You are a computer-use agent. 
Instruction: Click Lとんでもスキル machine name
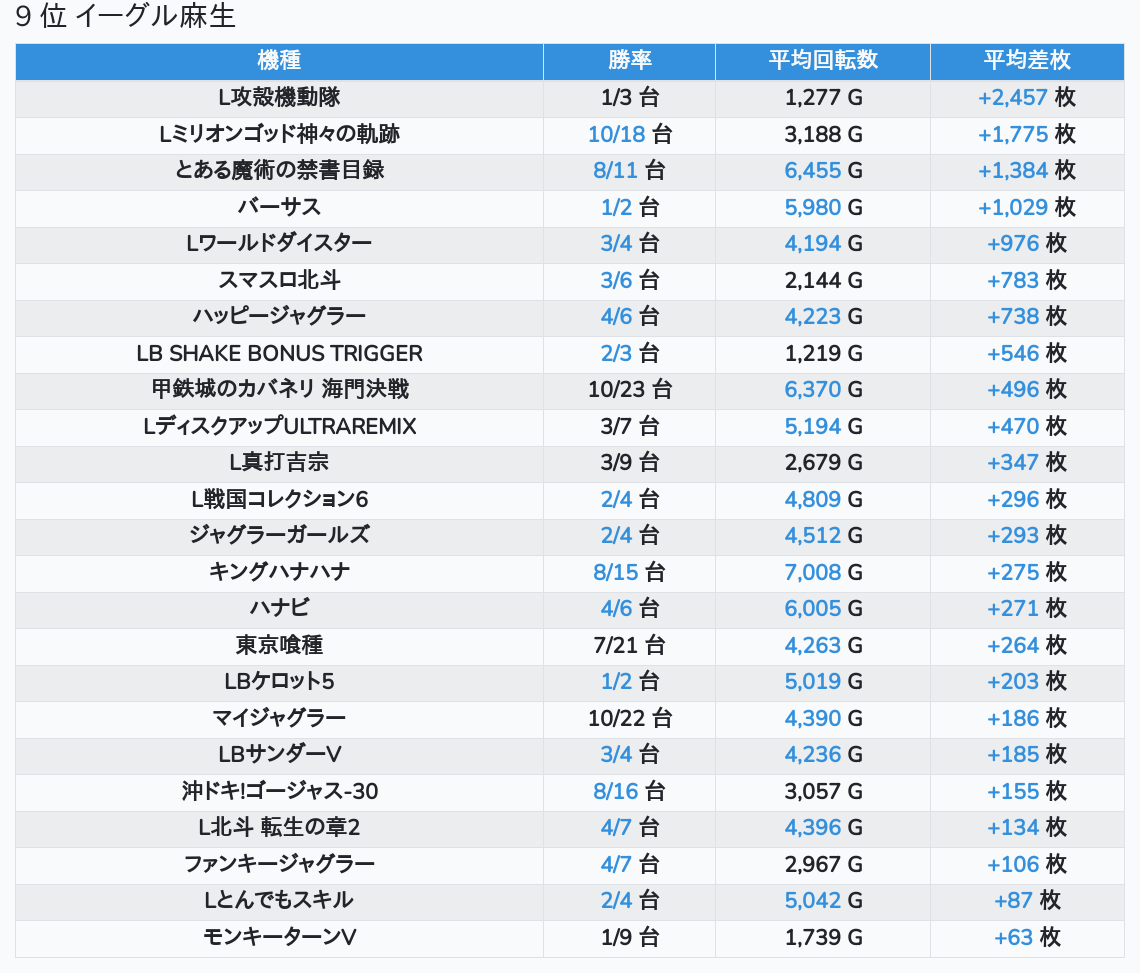pos(279,901)
